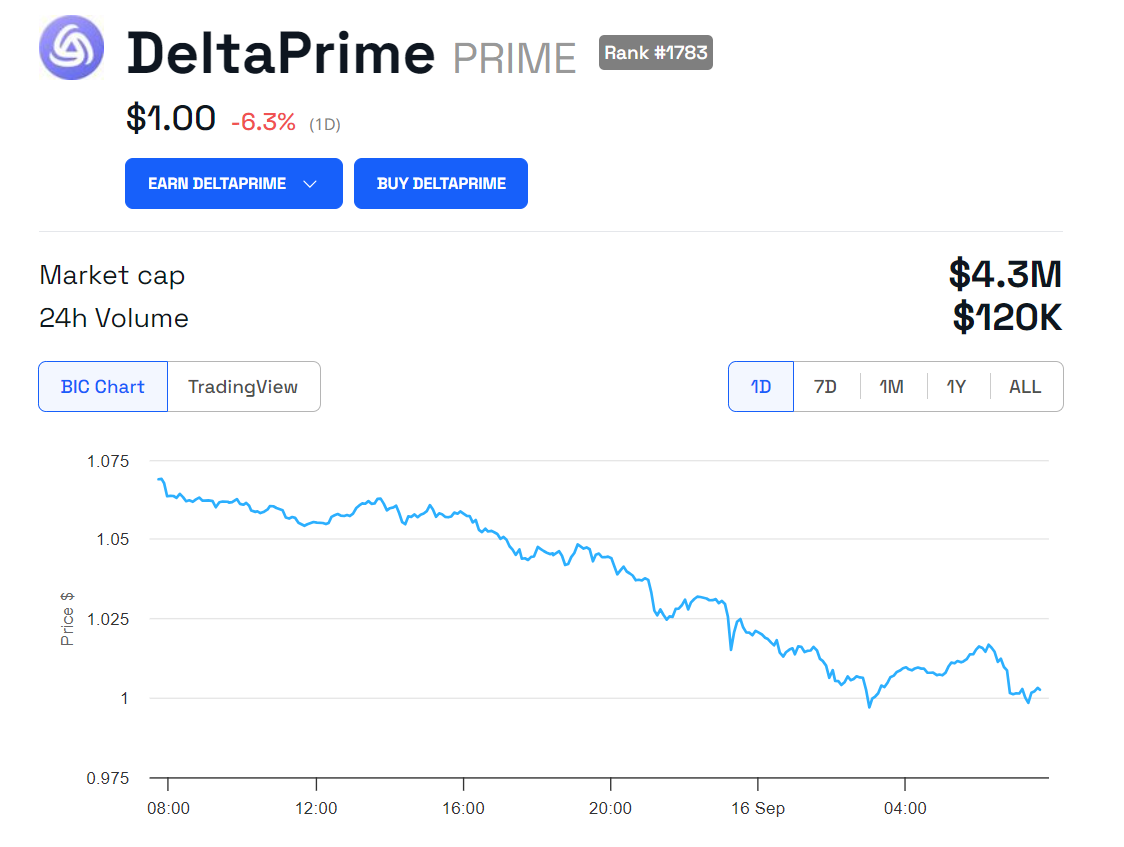1124x847 pixels.
Task: Click the price line's lowest dip point
Action: [869, 706]
